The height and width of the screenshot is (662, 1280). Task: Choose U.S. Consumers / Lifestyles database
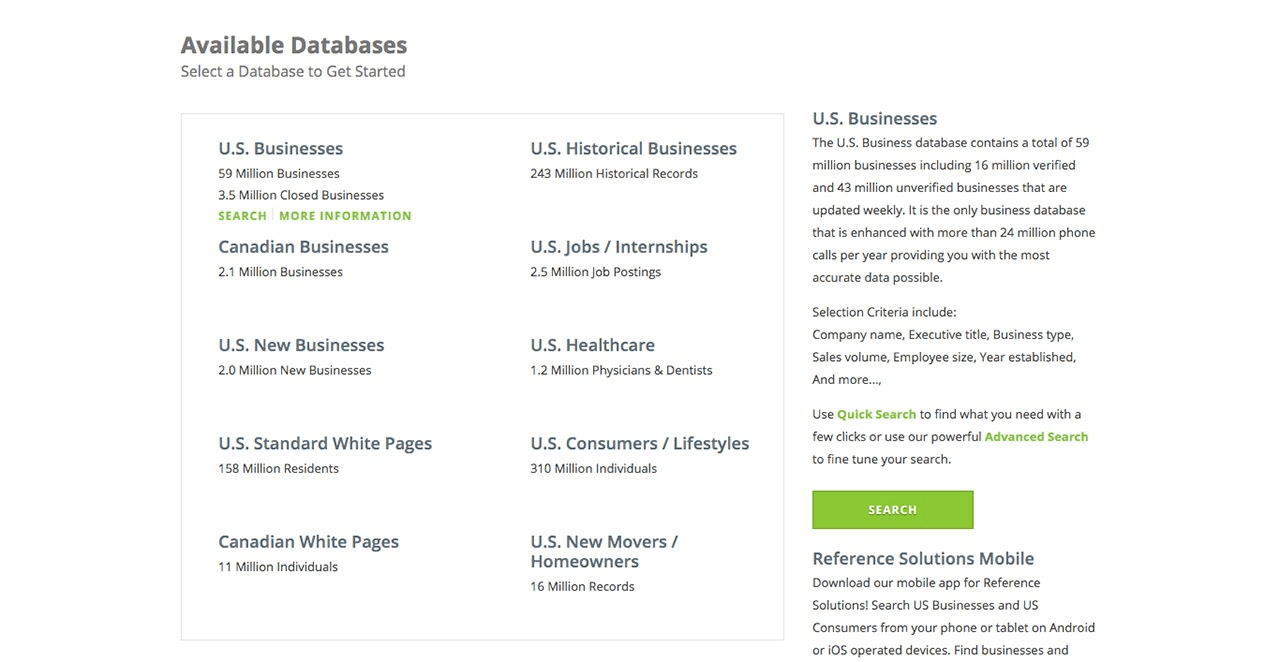(x=639, y=443)
